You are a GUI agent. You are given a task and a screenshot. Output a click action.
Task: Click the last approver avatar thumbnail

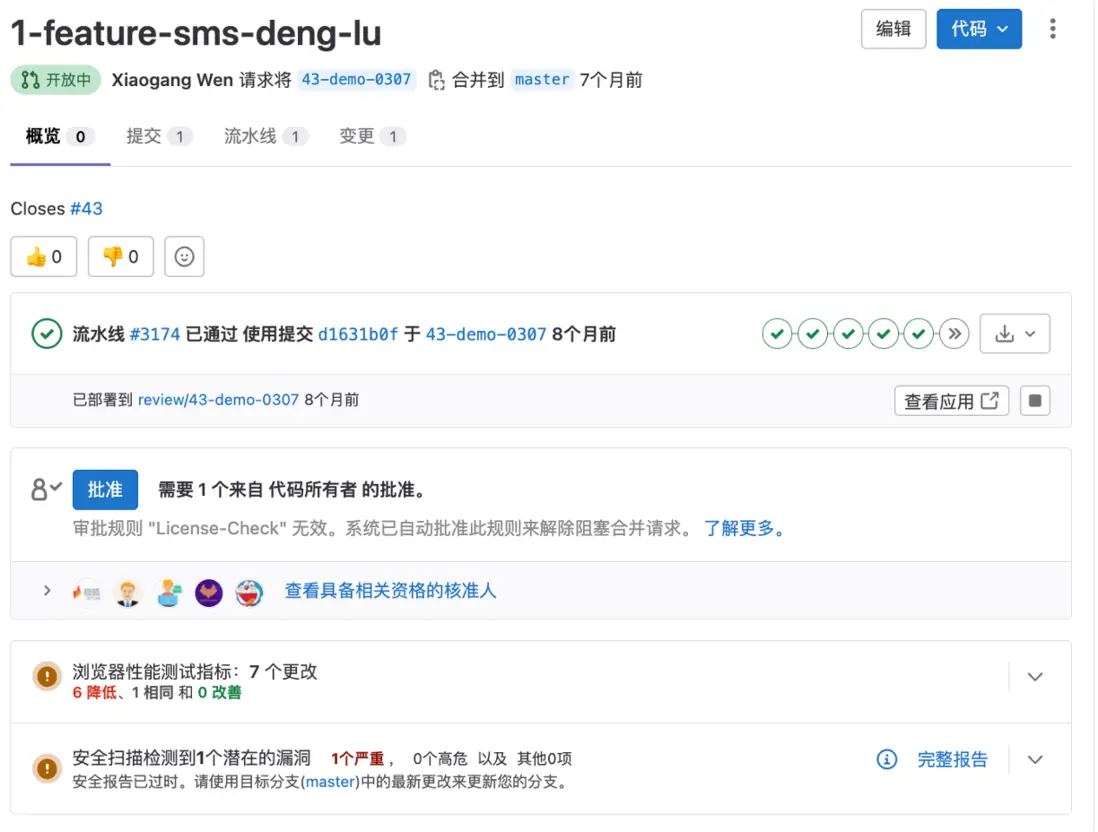click(x=248, y=593)
